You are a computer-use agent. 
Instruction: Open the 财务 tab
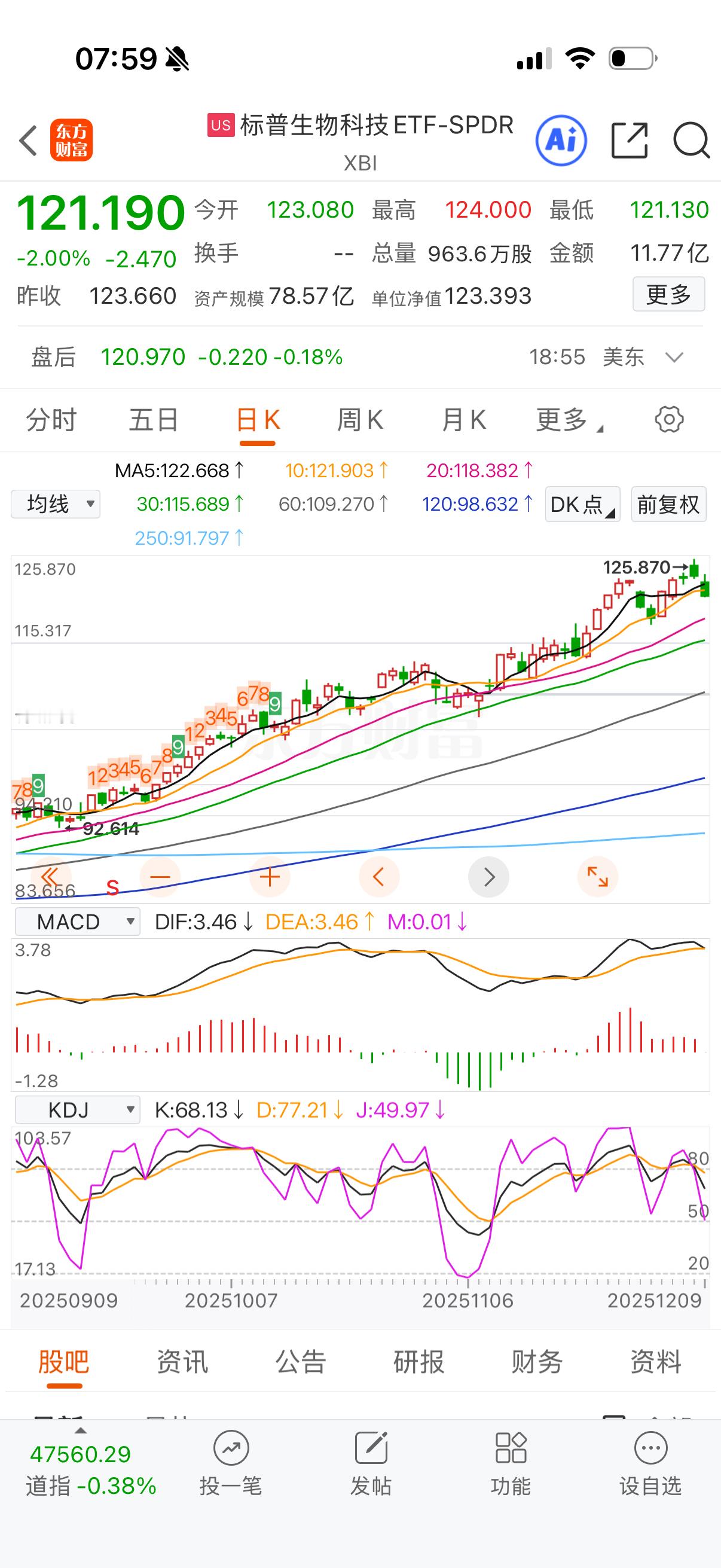coord(537,1362)
